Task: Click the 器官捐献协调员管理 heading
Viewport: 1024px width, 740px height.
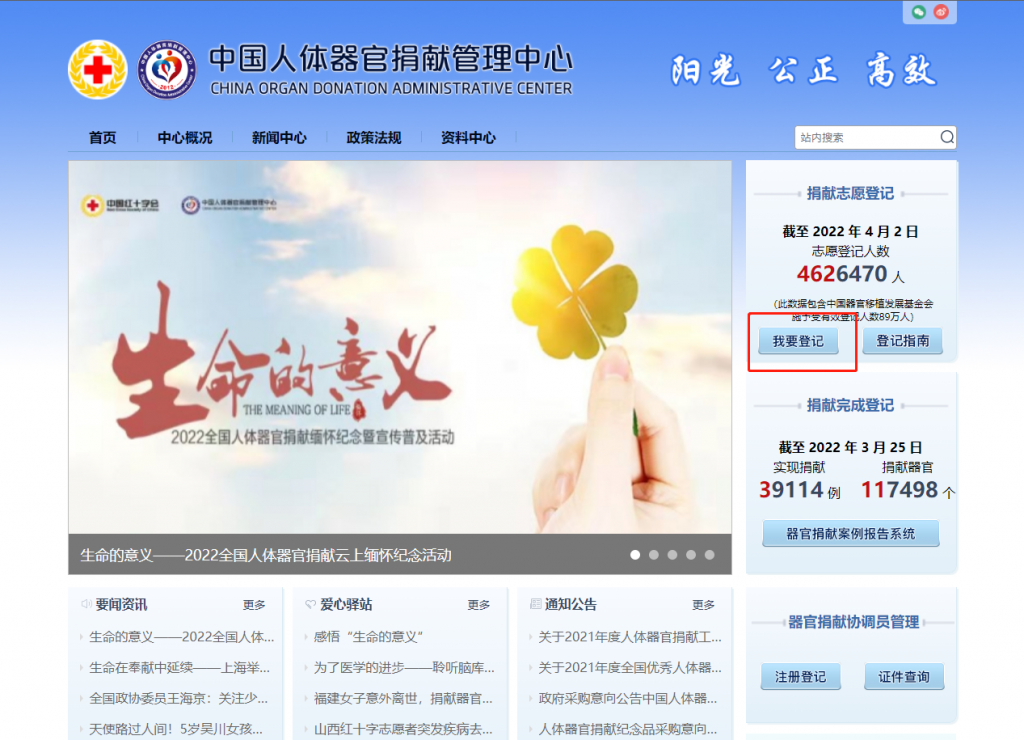Action: (x=854, y=622)
